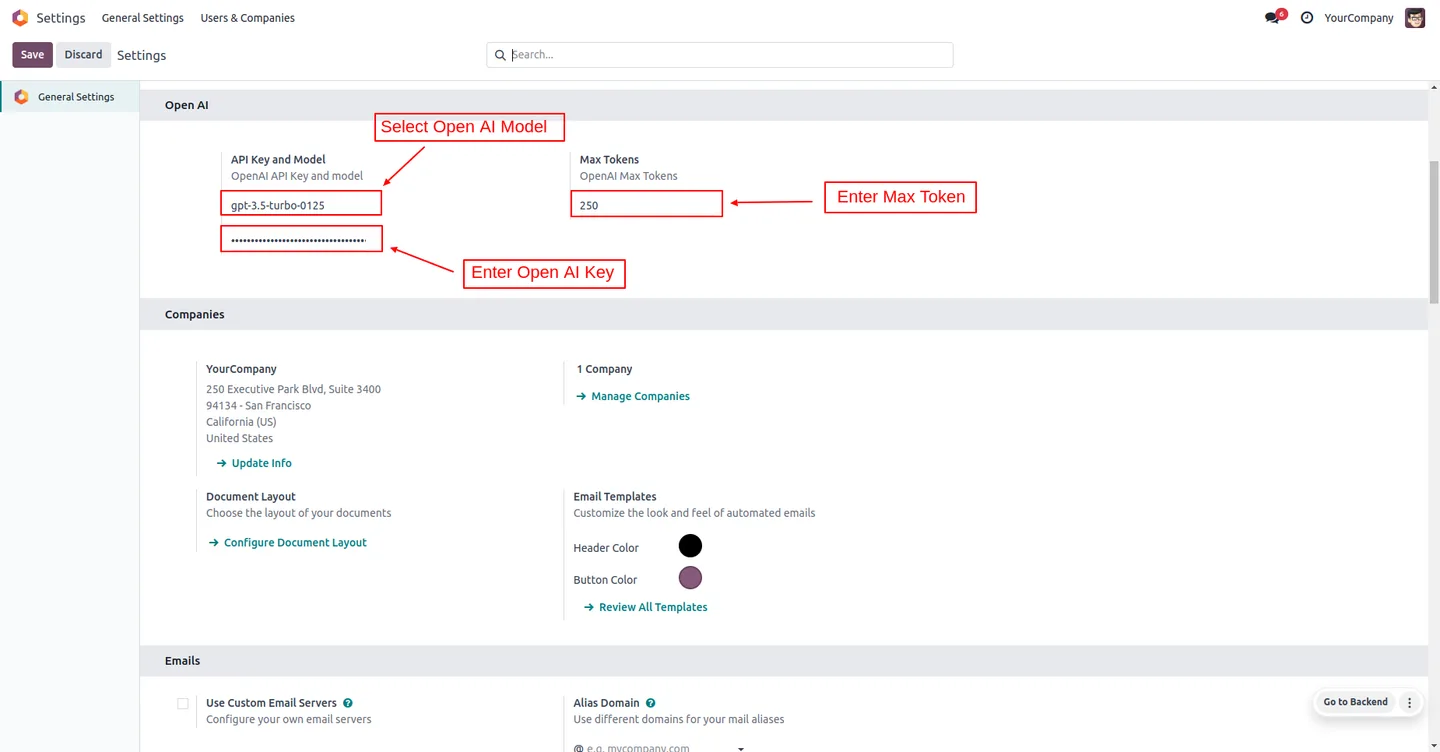1440x752 pixels.
Task: Open the OpenAI model dropdown field
Action: (301, 204)
